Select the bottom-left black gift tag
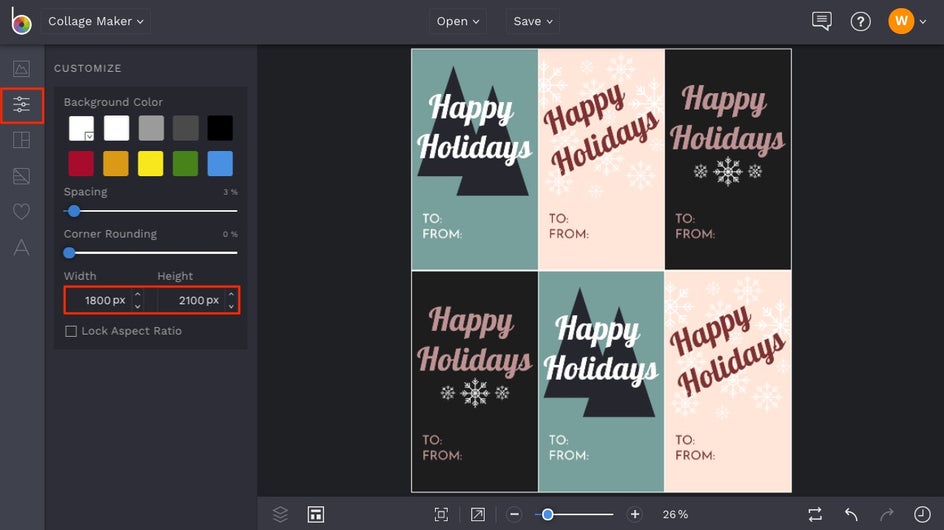The image size is (944, 530). coord(474,381)
